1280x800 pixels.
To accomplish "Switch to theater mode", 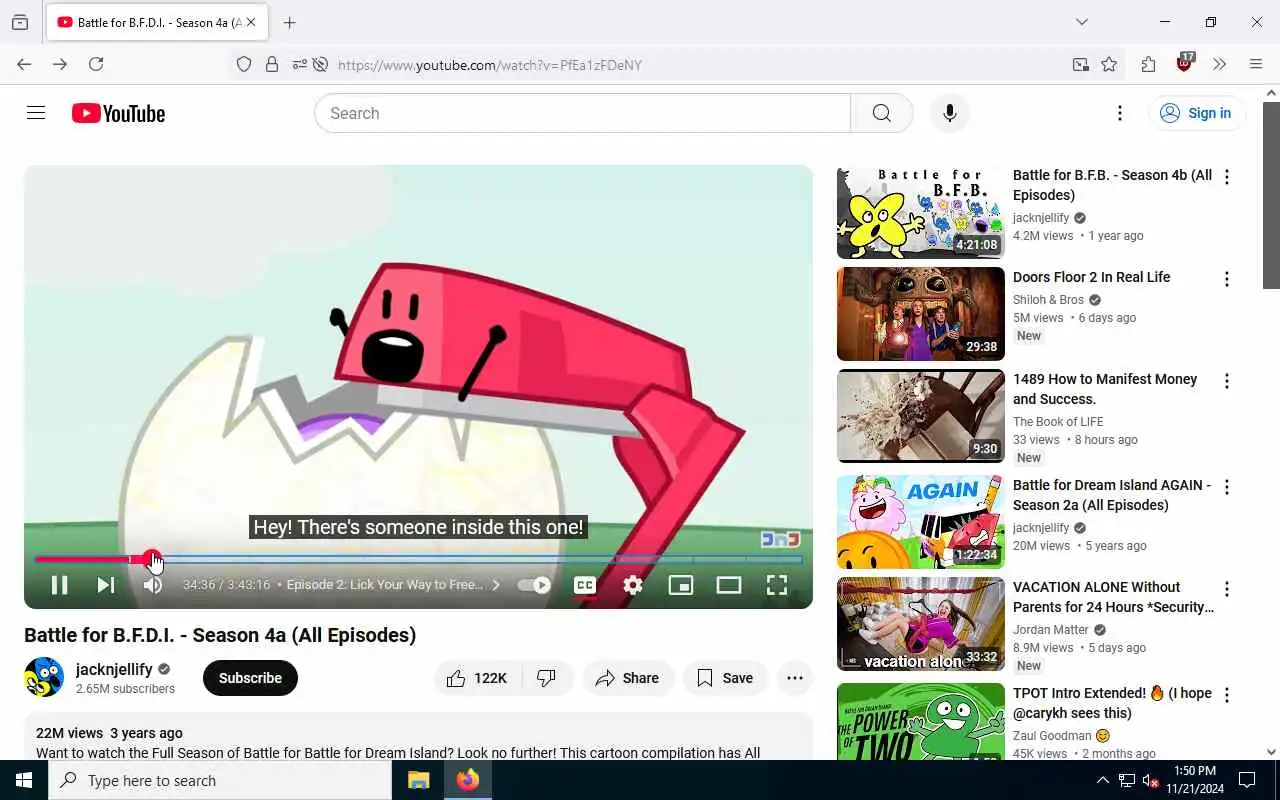I will pyautogui.click(x=729, y=585).
